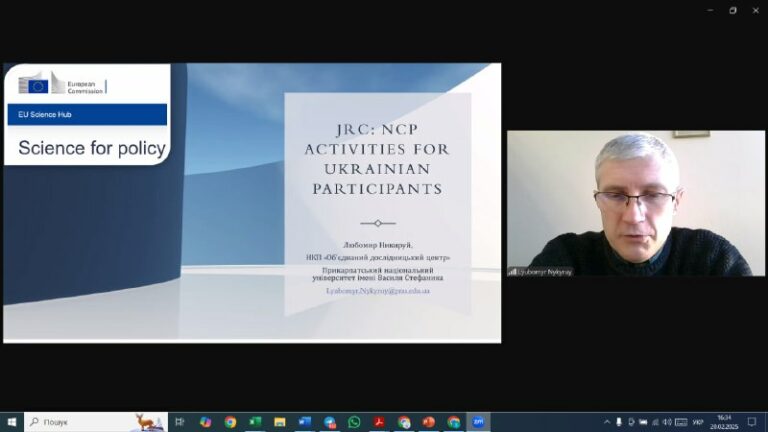Show hidden system tray icons
Image resolution: width=768 pixels, height=432 pixels.
click(607, 422)
